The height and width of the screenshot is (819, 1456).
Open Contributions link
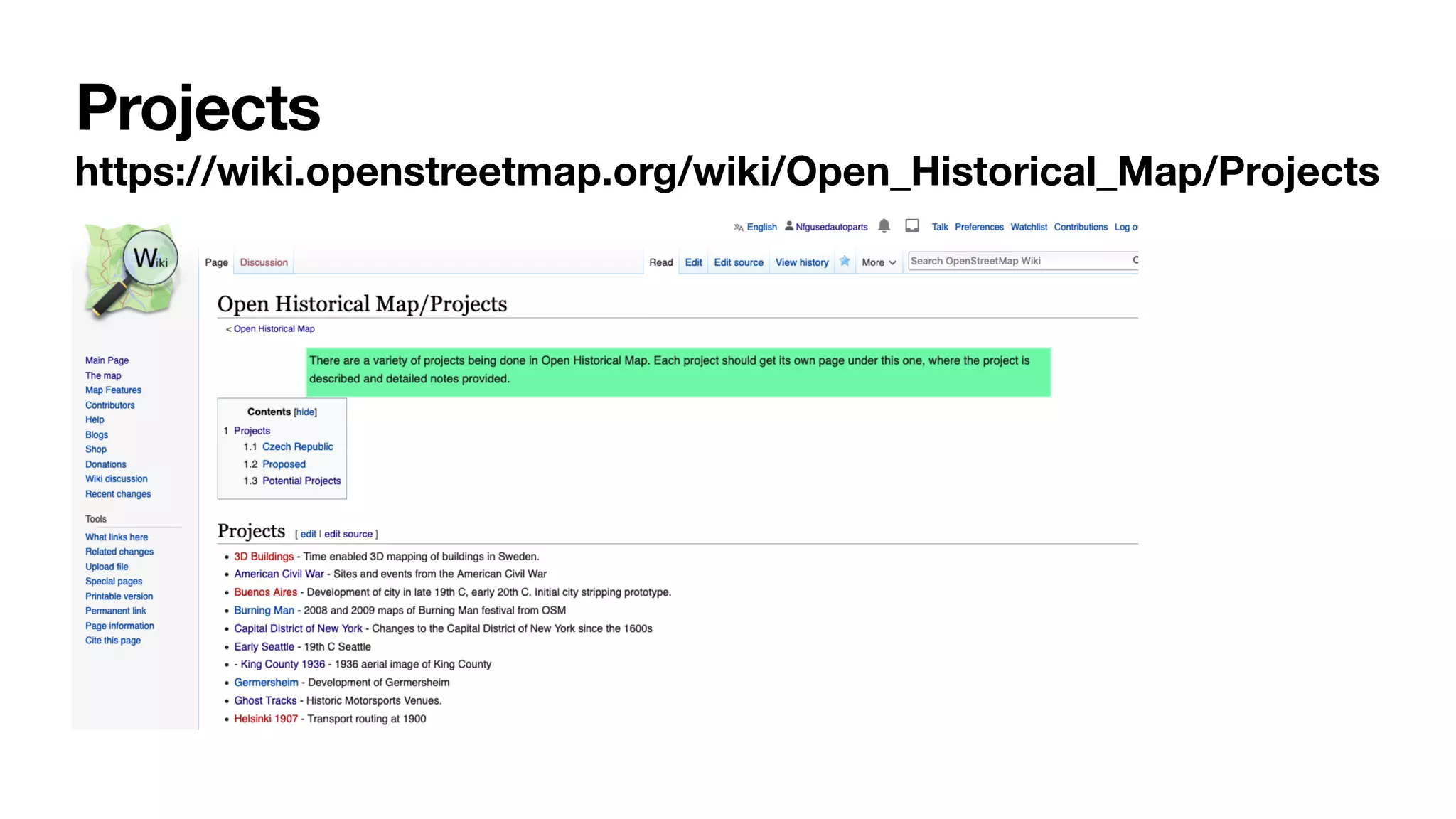[x=1081, y=227]
